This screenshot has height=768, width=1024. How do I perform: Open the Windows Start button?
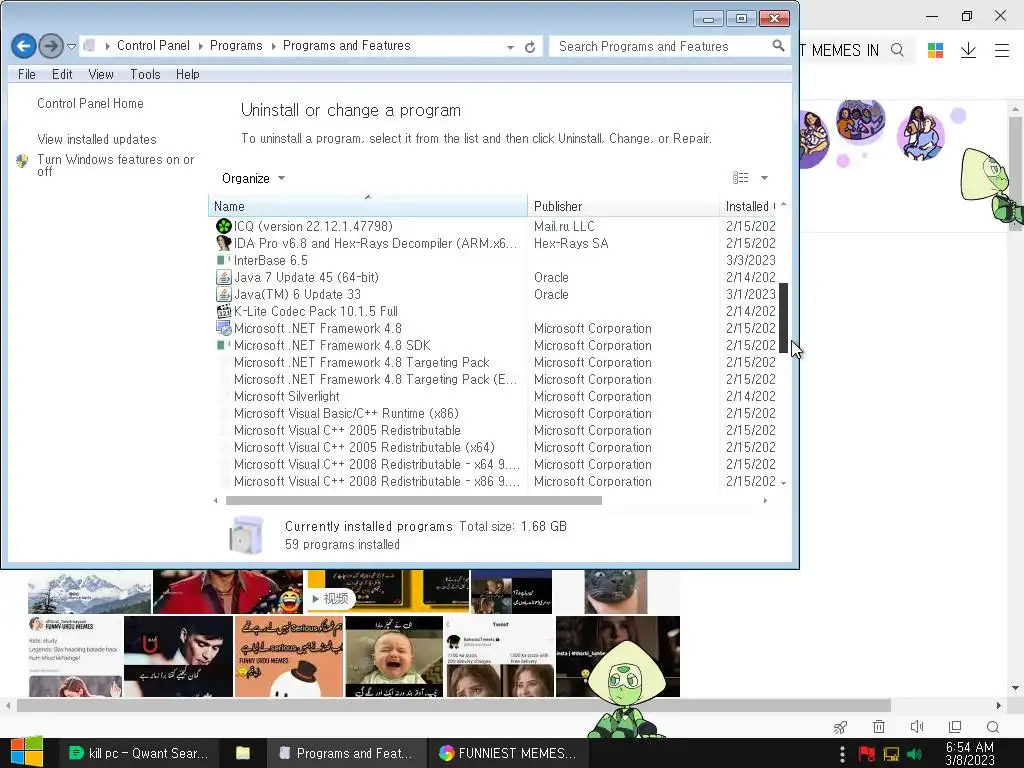pyautogui.click(x=27, y=753)
